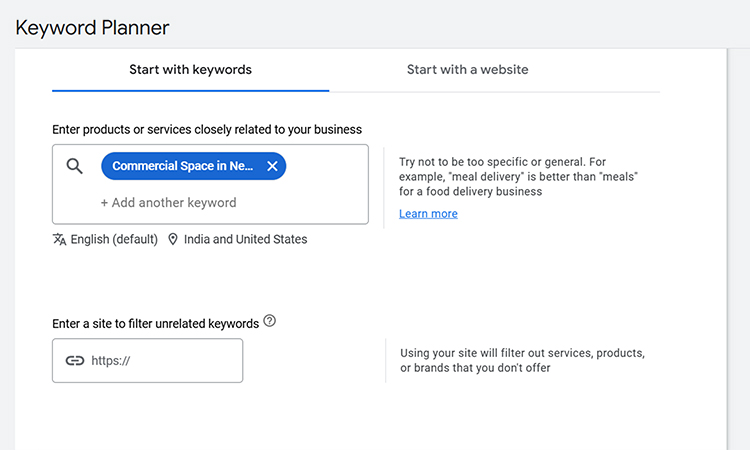
Task: Click the translate language icon
Action: (59, 239)
